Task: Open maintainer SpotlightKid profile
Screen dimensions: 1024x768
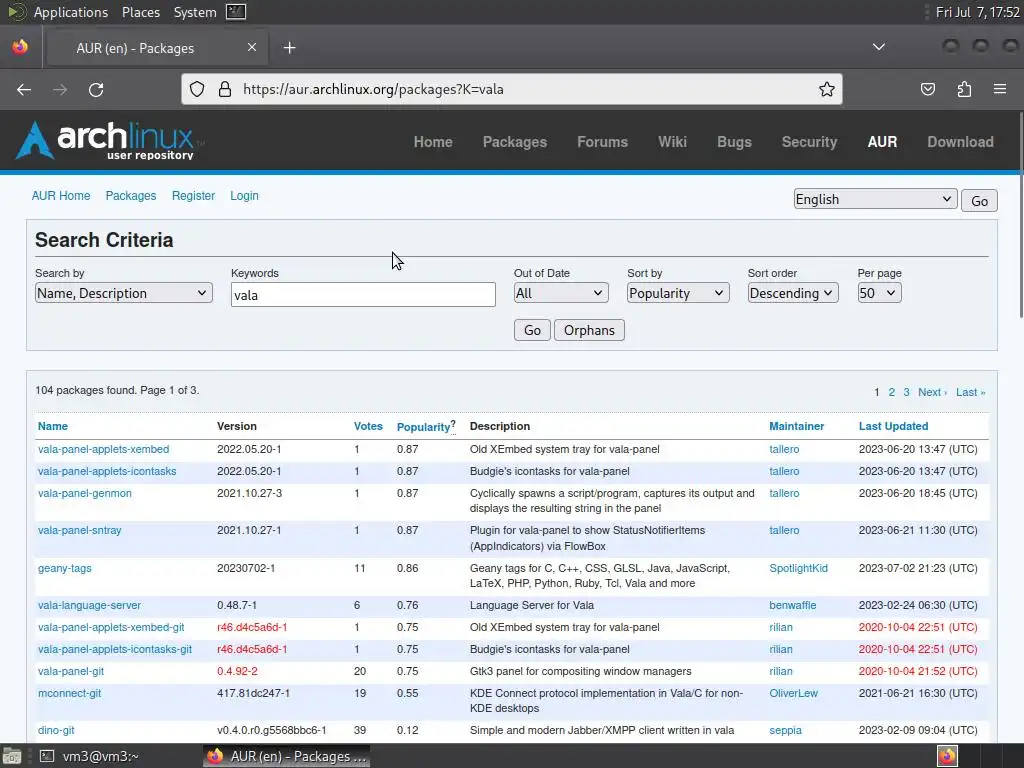Action: coord(798,568)
